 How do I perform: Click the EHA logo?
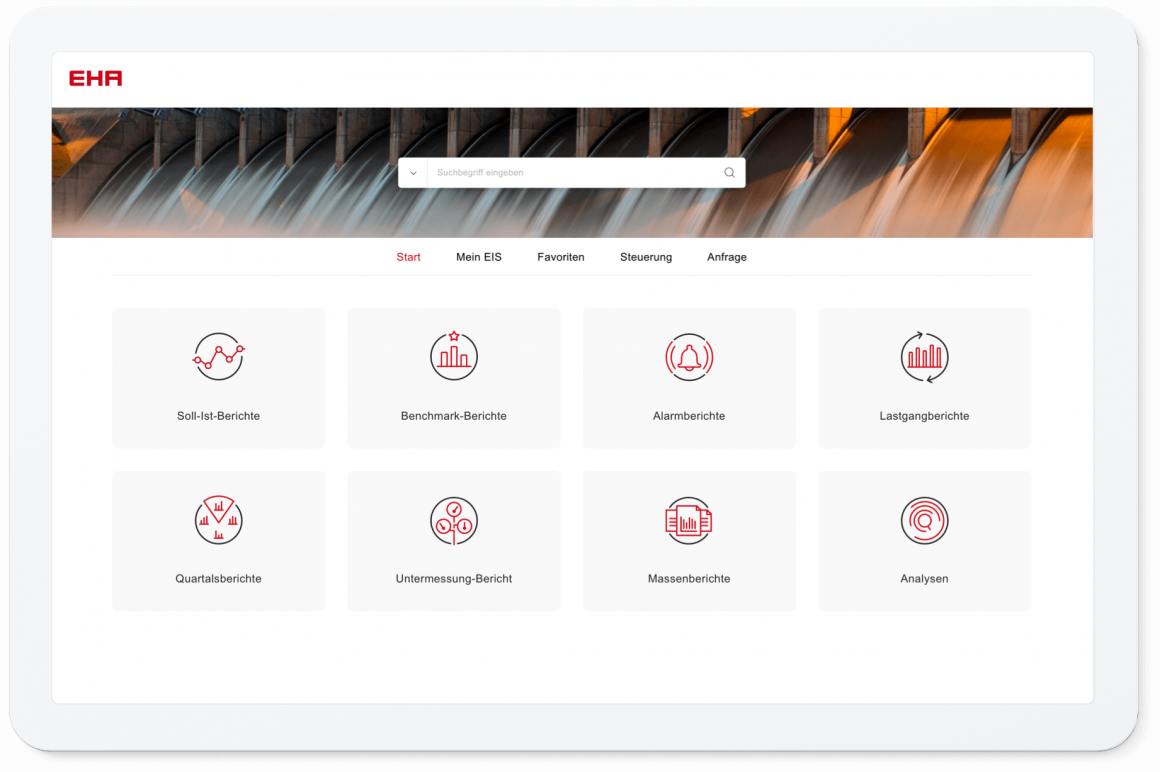96,79
